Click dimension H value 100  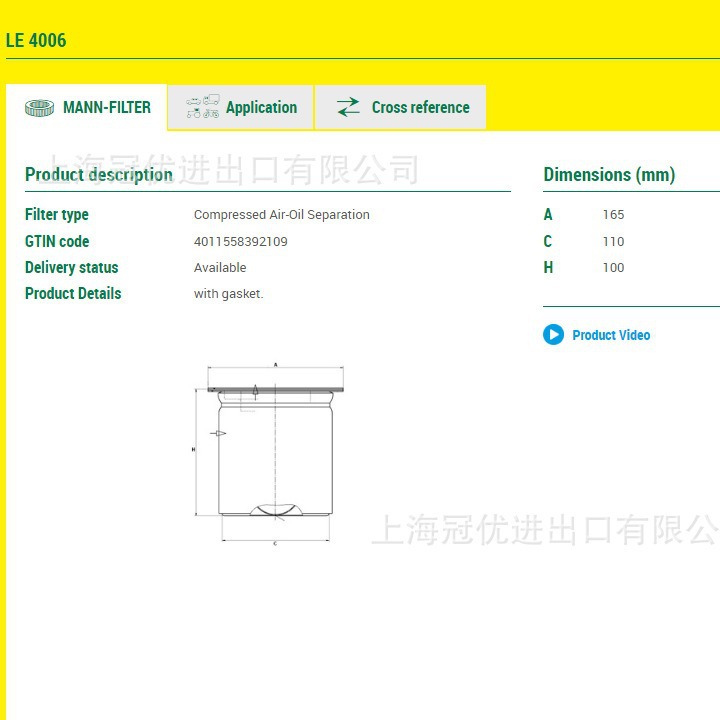613,267
